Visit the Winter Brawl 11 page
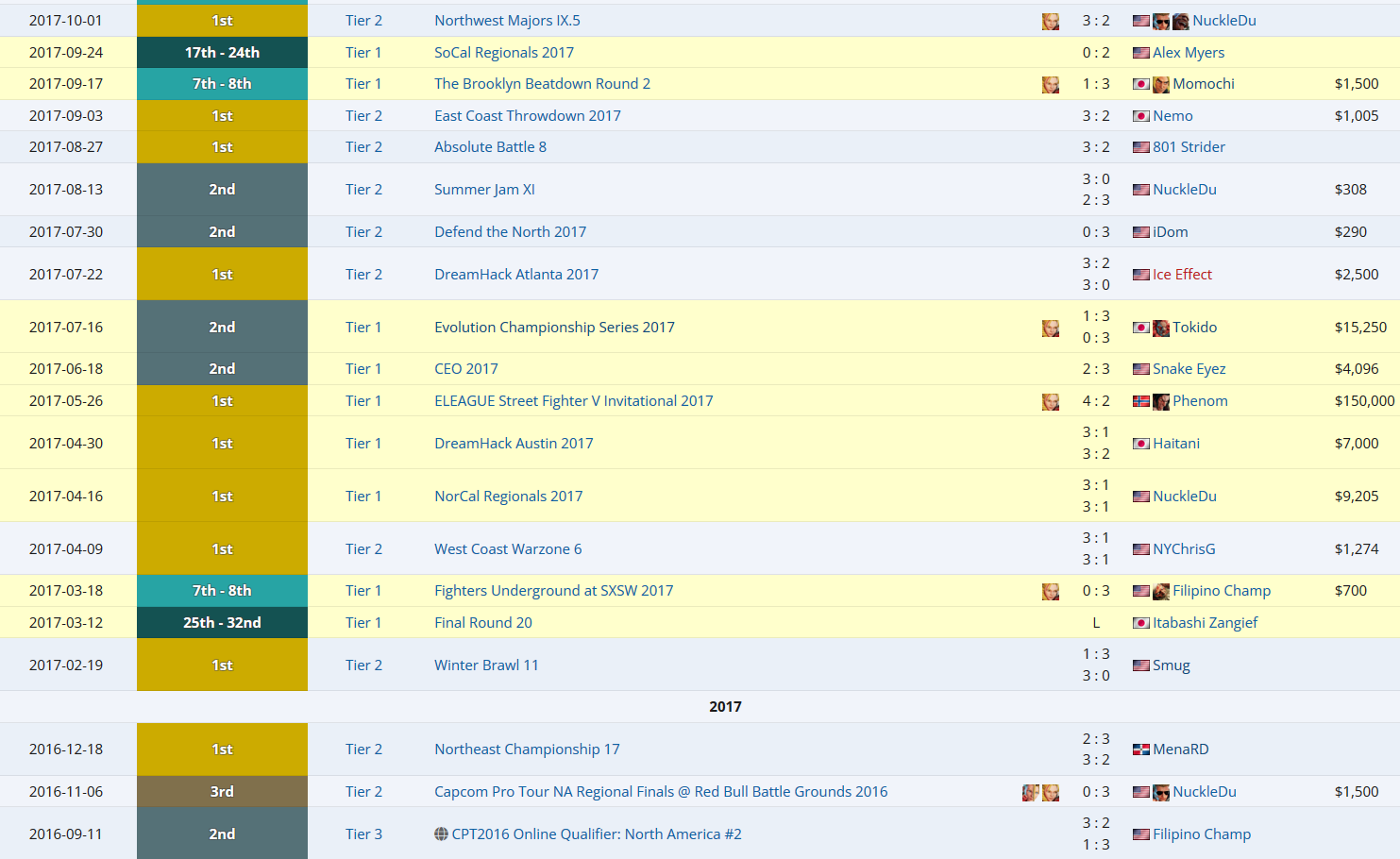This screenshot has width=1400, height=859. click(486, 665)
